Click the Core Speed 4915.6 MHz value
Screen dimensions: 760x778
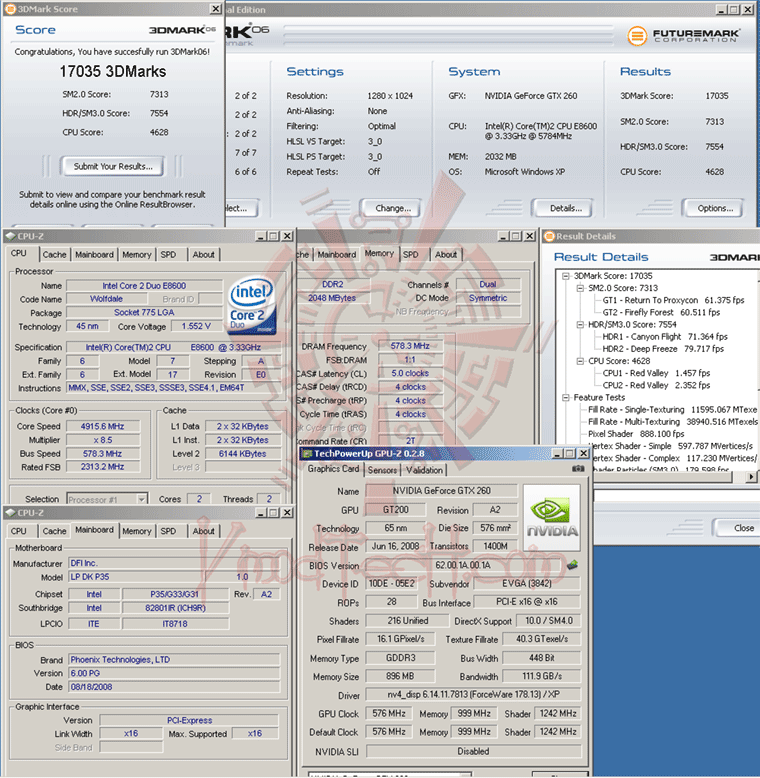pos(103,426)
